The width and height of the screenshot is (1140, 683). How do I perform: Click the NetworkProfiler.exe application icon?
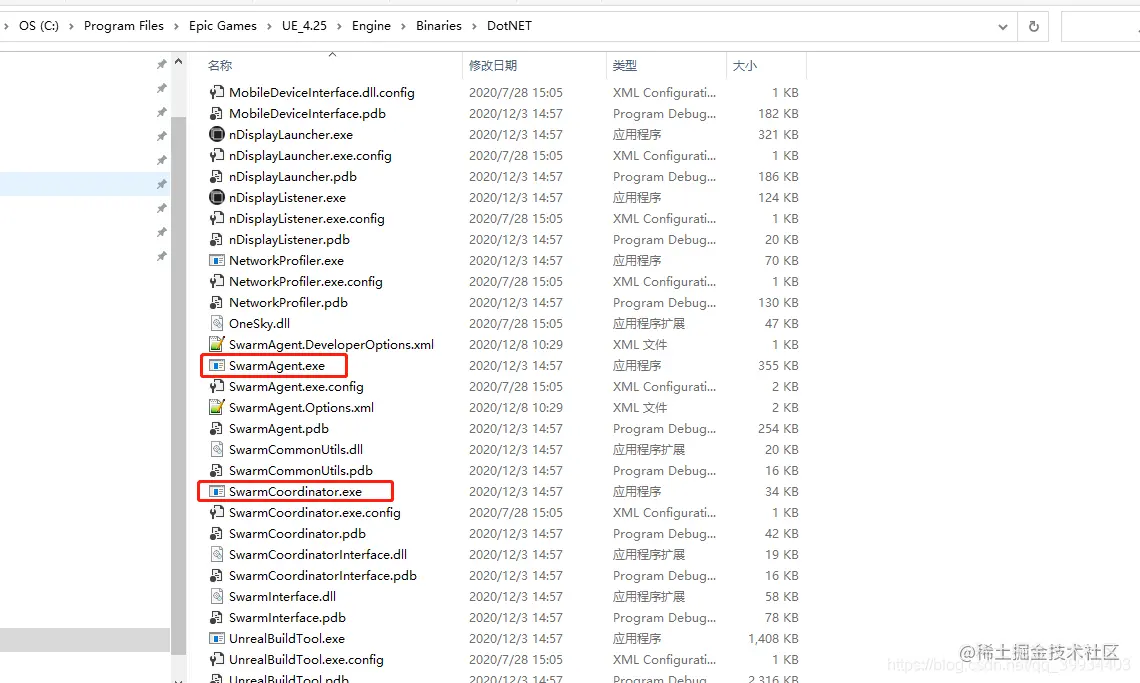click(x=216, y=260)
